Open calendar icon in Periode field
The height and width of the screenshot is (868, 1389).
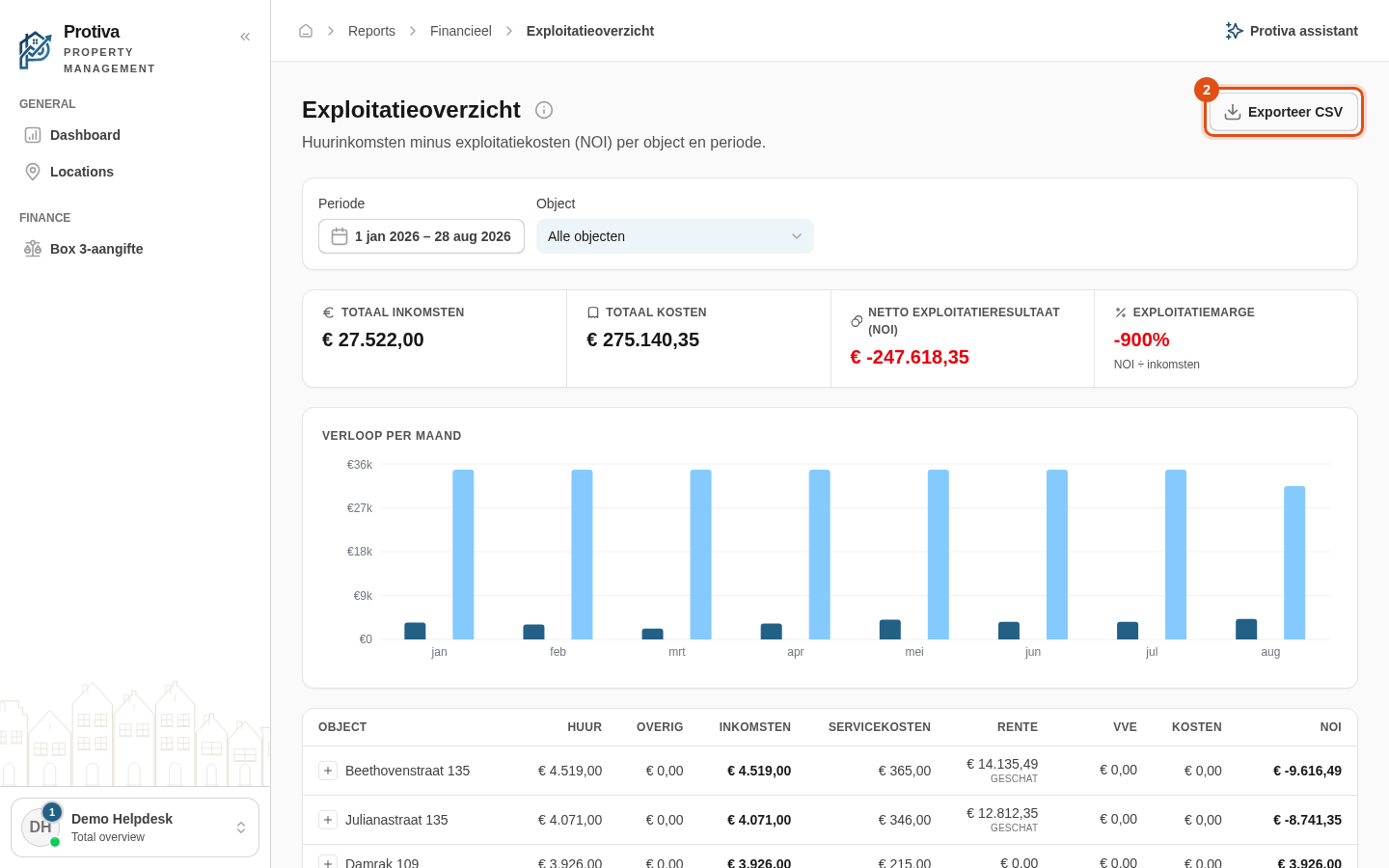coord(340,236)
